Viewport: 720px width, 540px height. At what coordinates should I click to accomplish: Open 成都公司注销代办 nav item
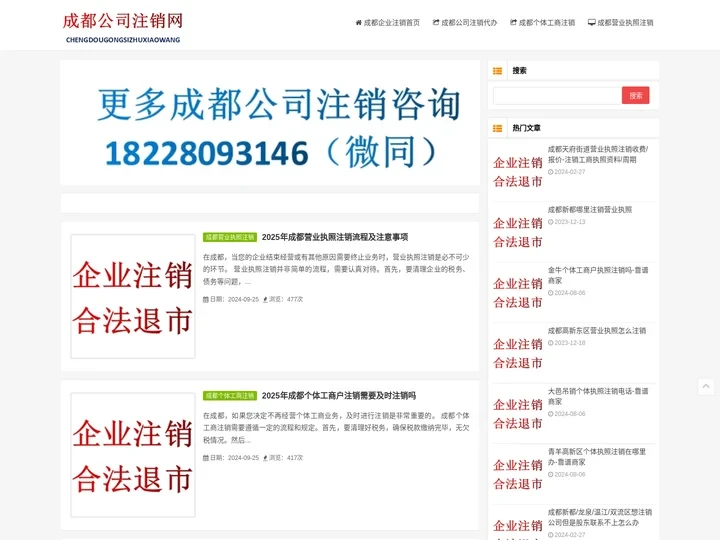coord(465,22)
